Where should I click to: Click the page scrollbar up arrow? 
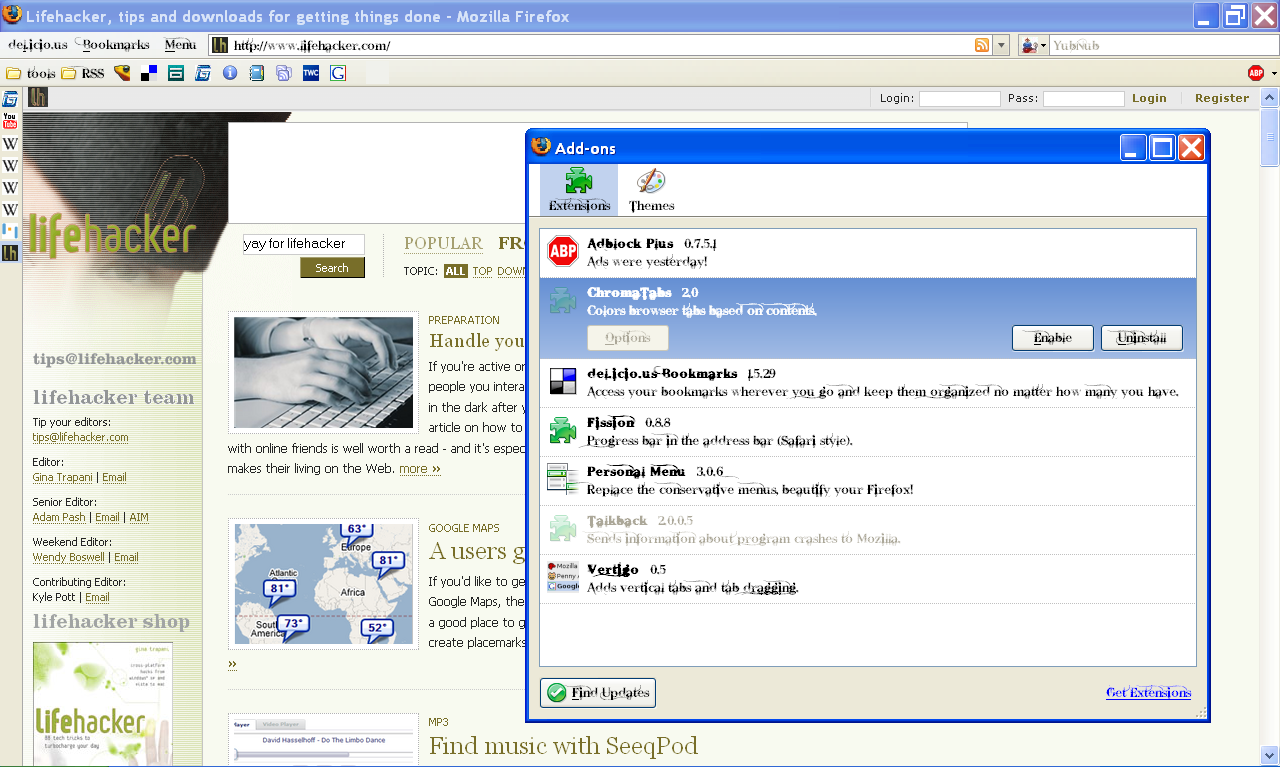(1270, 97)
